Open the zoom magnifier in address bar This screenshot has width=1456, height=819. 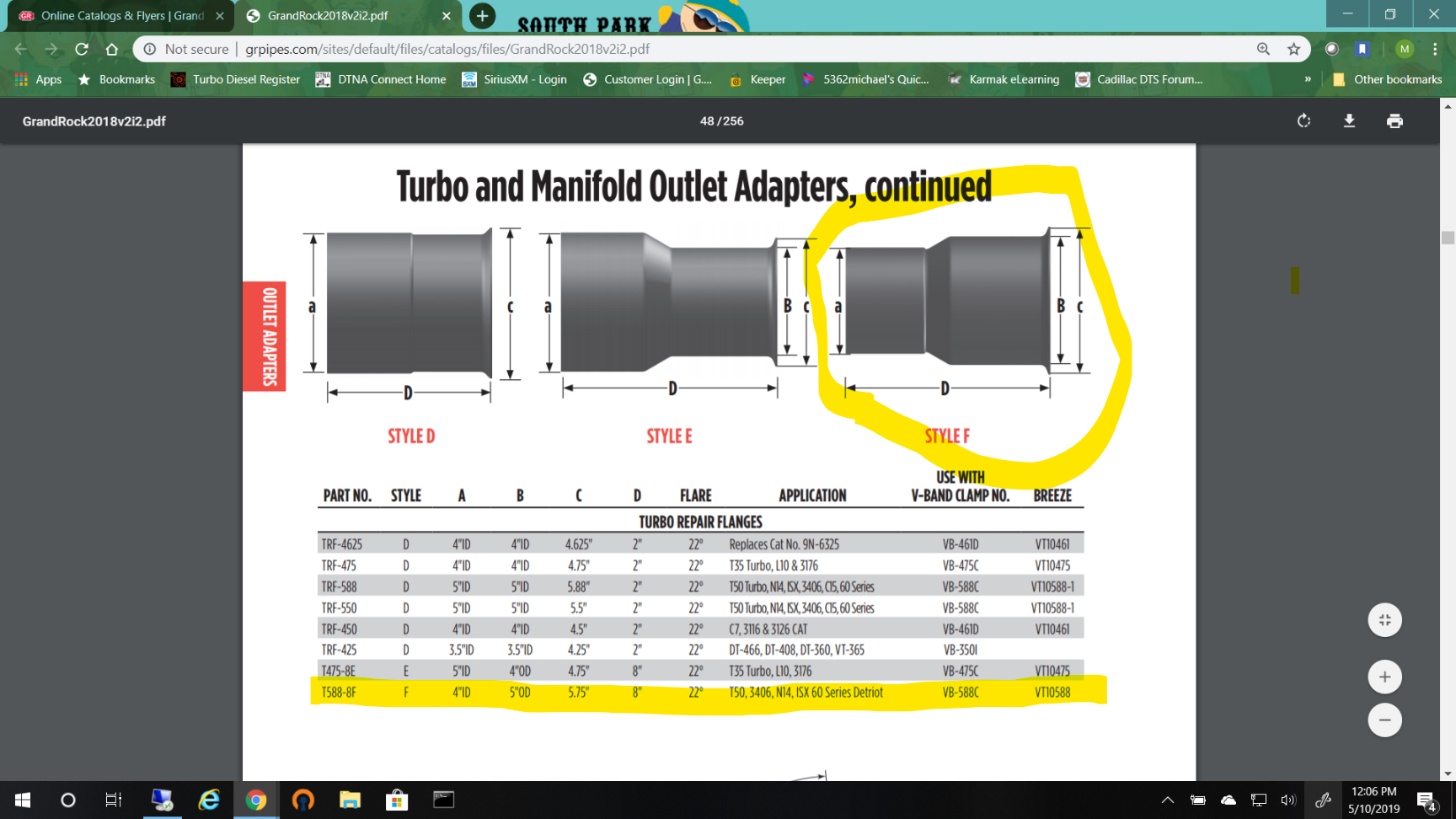click(x=1263, y=49)
